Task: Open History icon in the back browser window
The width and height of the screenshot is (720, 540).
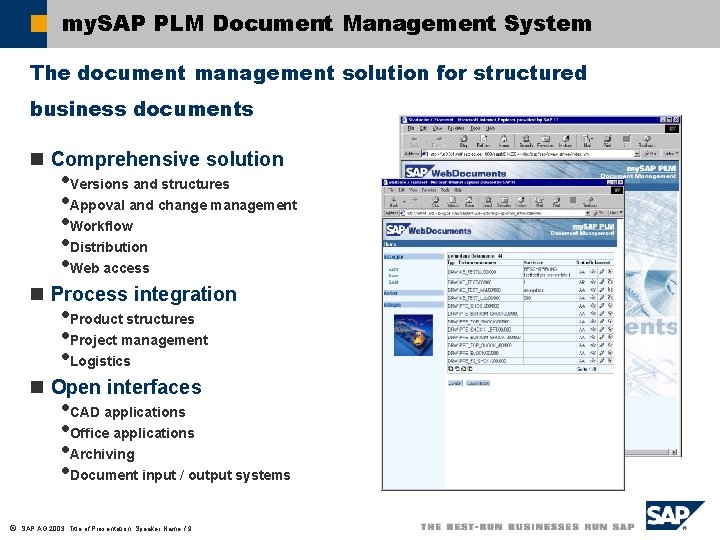Action: [566, 141]
